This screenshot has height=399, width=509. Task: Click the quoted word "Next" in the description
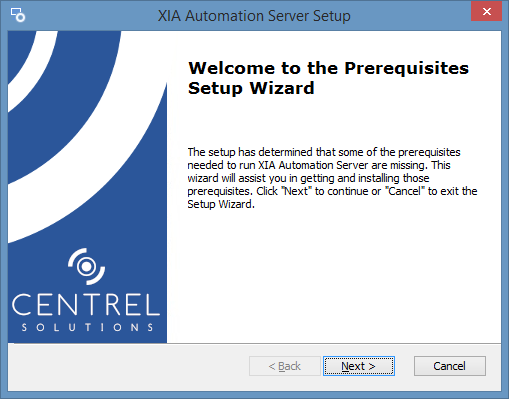296,191
